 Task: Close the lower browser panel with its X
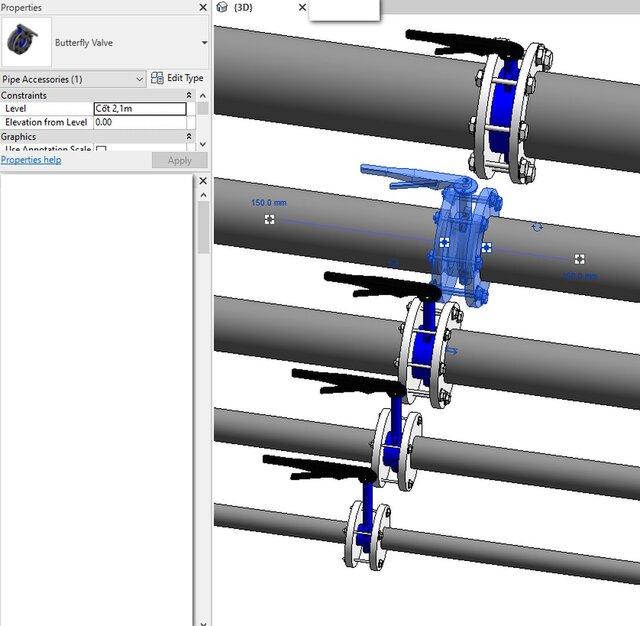203,181
